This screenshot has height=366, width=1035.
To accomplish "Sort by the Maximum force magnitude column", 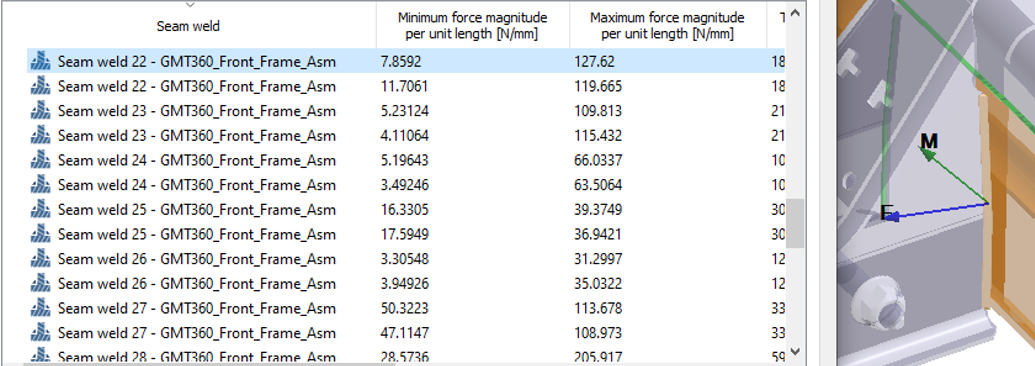I will click(x=667, y=26).
